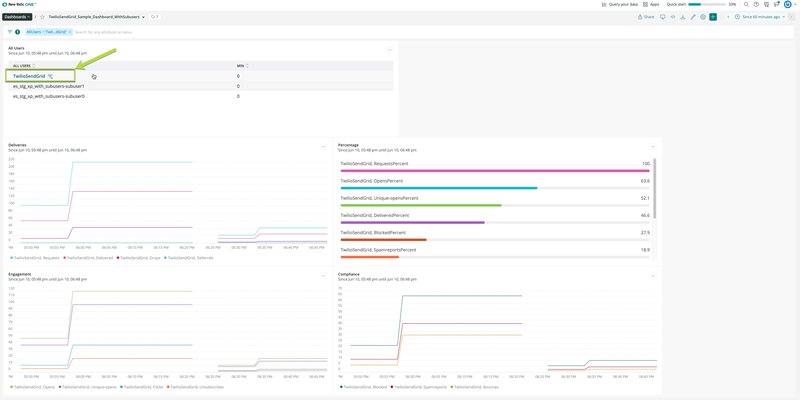Image resolution: width=800 pixels, height=400 pixels.
Task: Click the Share button
Action: pos(646,17)
